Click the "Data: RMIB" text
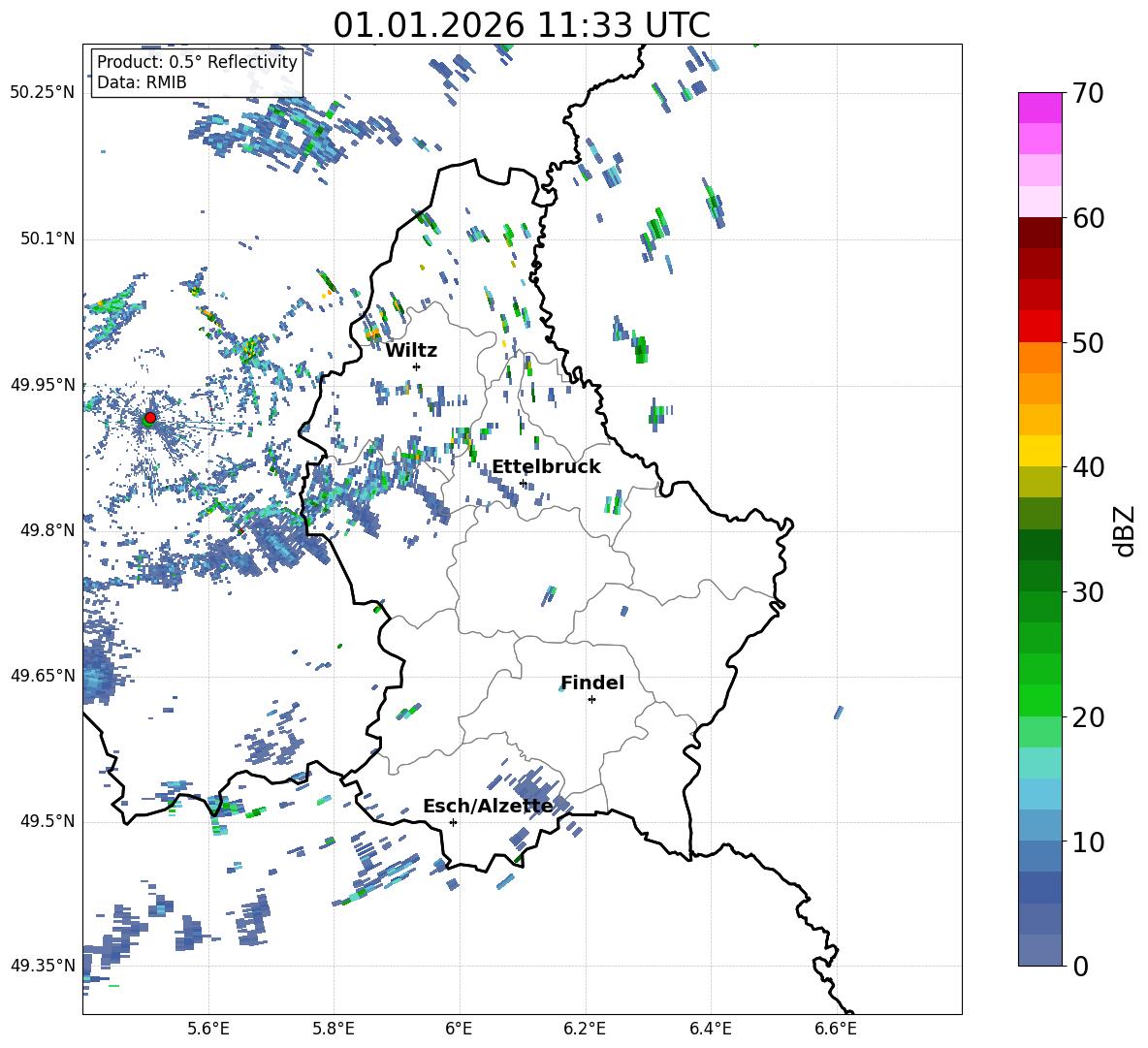 [x=142, y=82]
